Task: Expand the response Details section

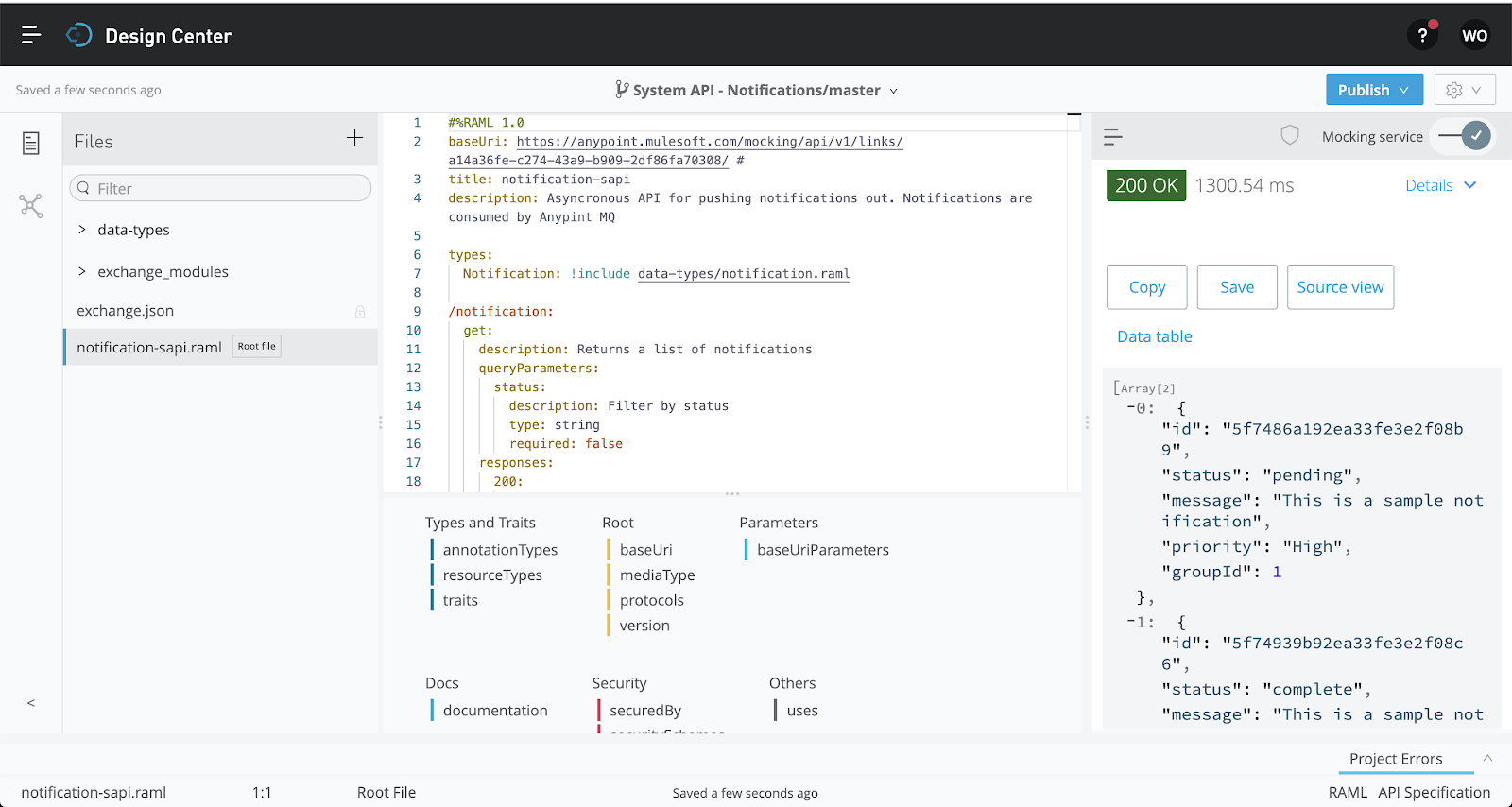Action: (x=1440, y=185)
